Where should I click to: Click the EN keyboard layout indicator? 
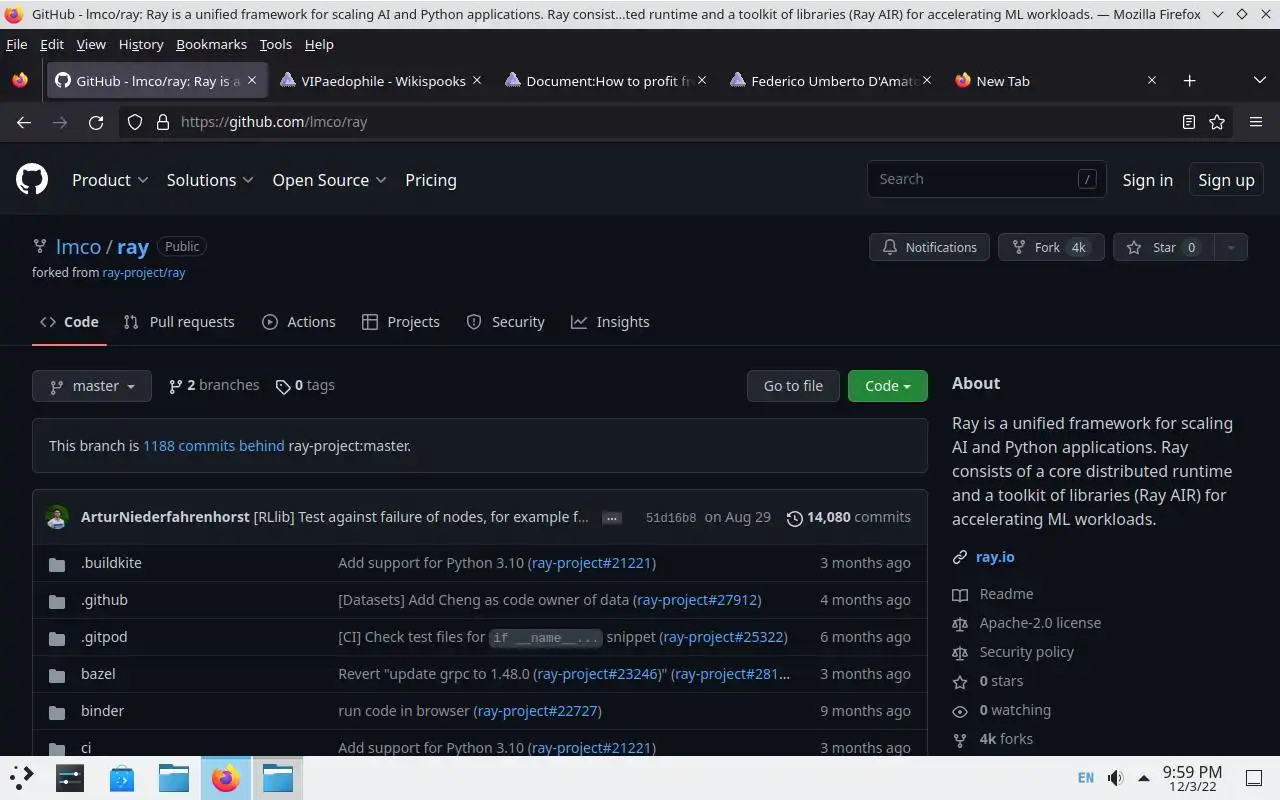coord(1085,777)
